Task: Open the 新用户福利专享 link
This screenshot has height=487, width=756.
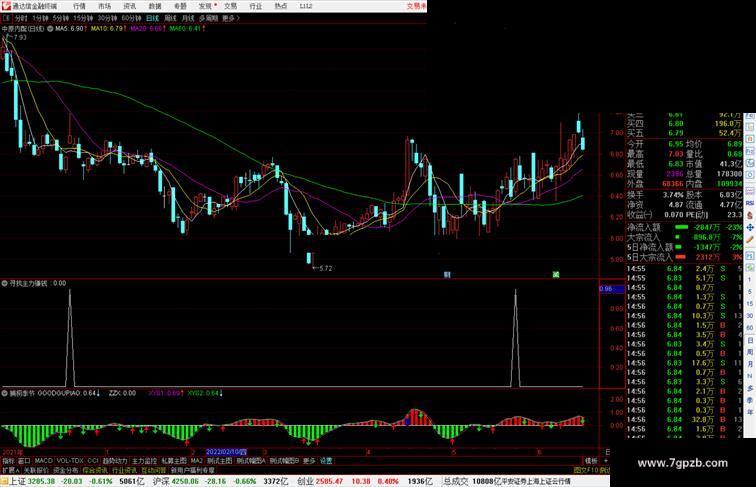Action: (193, 470)
